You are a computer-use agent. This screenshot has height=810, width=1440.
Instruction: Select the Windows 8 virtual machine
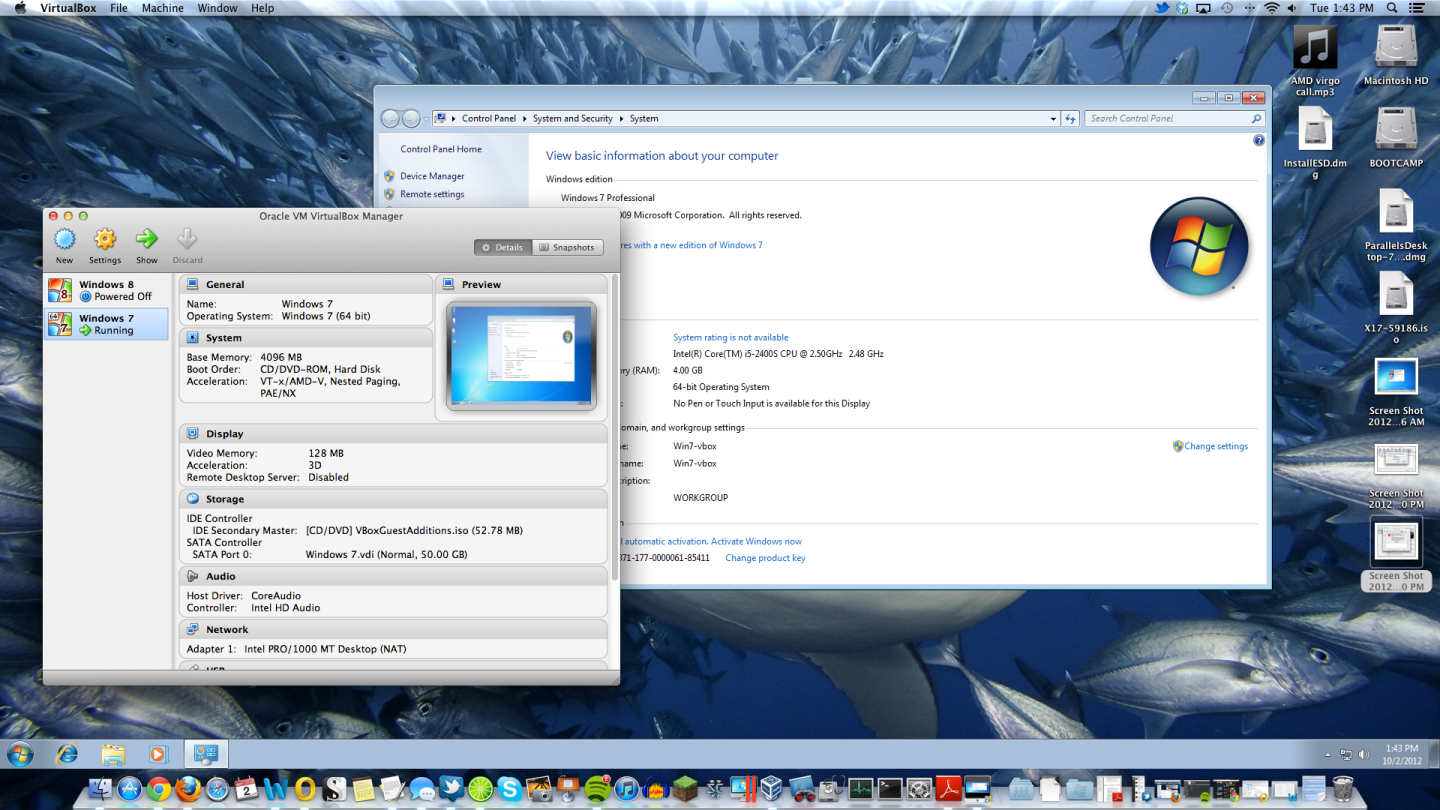tap(107, 289)
